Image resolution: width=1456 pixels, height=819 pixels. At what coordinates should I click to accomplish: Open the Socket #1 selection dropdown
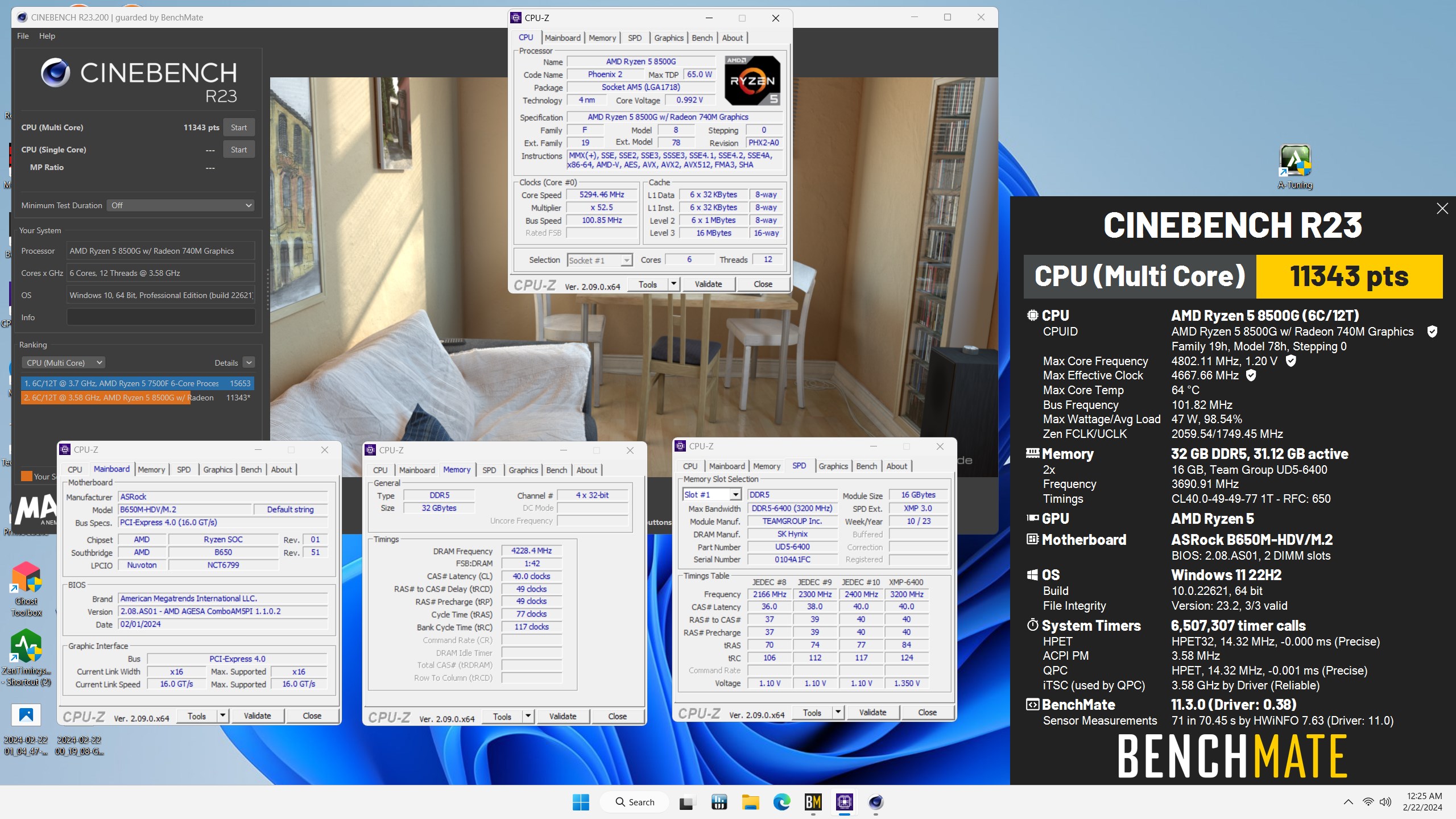click(600, 260)
